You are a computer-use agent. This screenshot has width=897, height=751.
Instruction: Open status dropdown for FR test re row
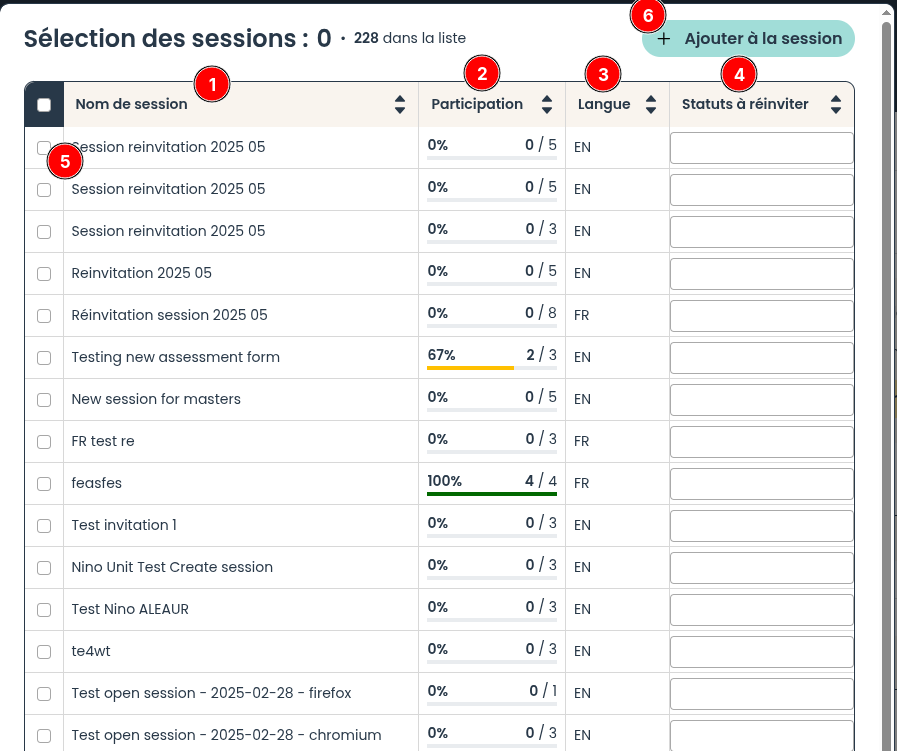(761, 441)
